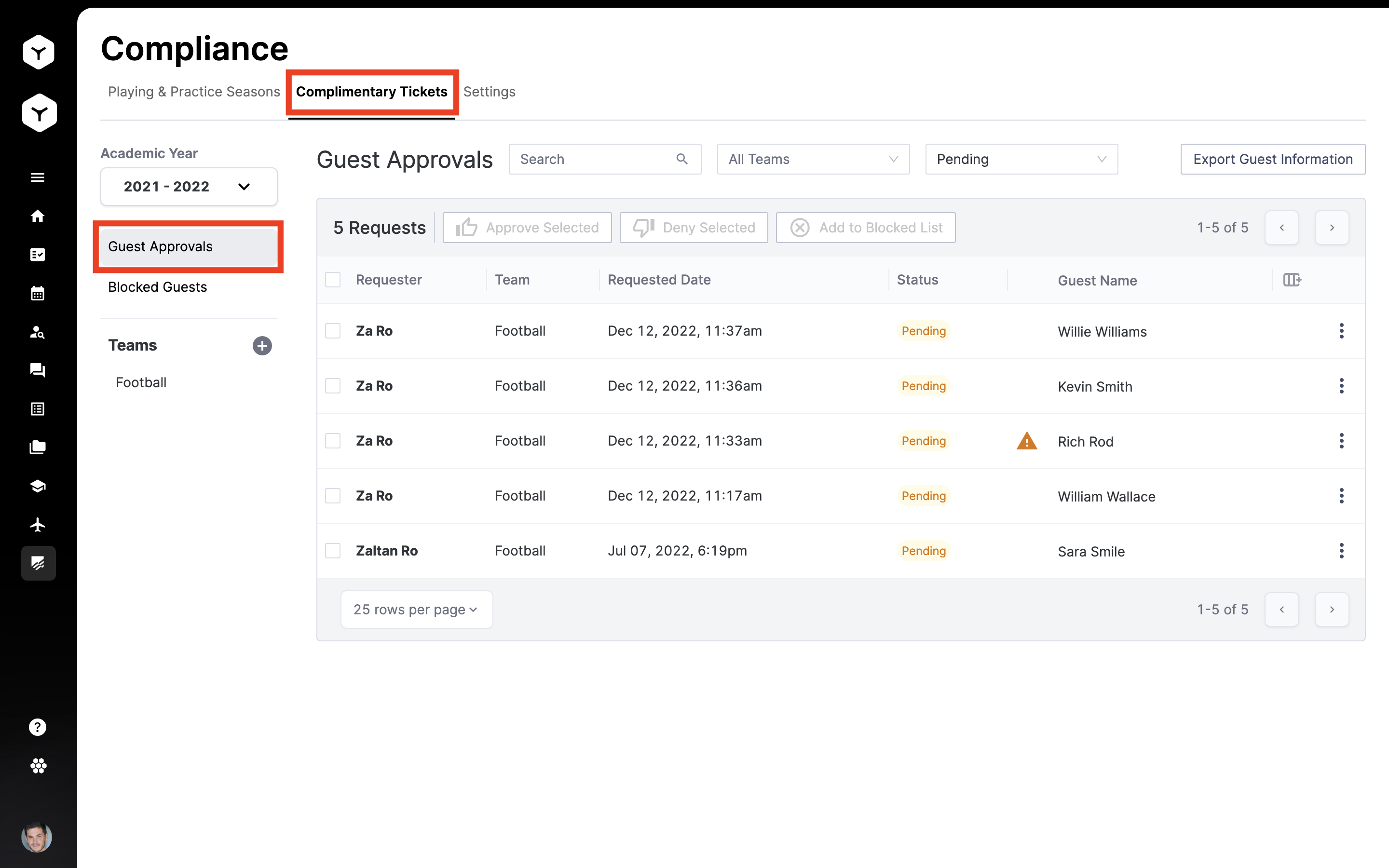Open the graduation cap academics icon
The image size is (1389, 868).
click(37, 486)
